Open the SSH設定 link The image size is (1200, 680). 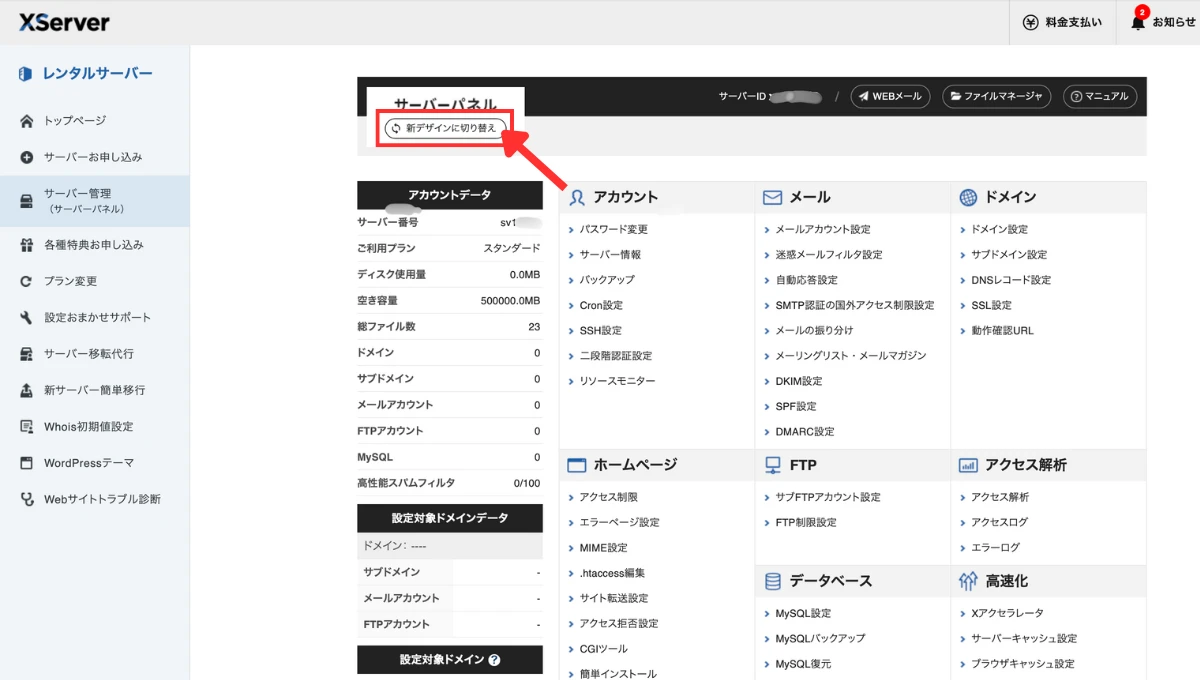601,330
